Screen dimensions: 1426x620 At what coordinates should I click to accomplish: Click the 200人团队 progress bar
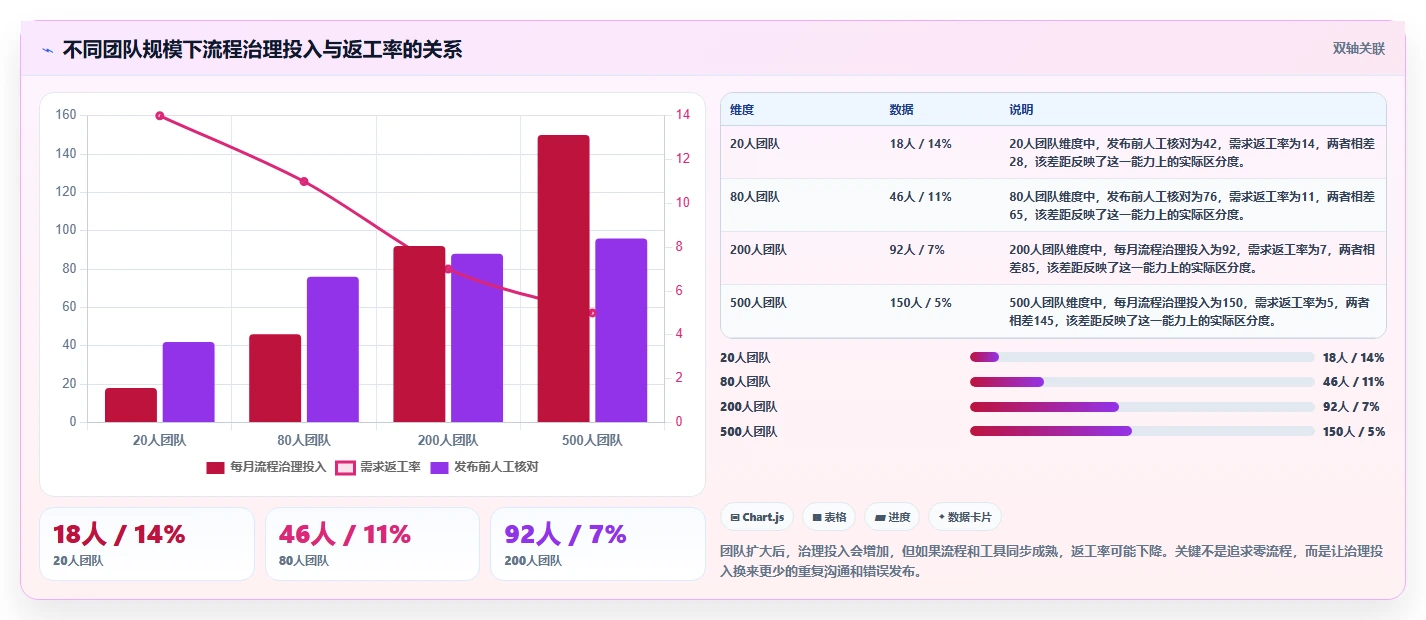click(x=1142, y=407)
